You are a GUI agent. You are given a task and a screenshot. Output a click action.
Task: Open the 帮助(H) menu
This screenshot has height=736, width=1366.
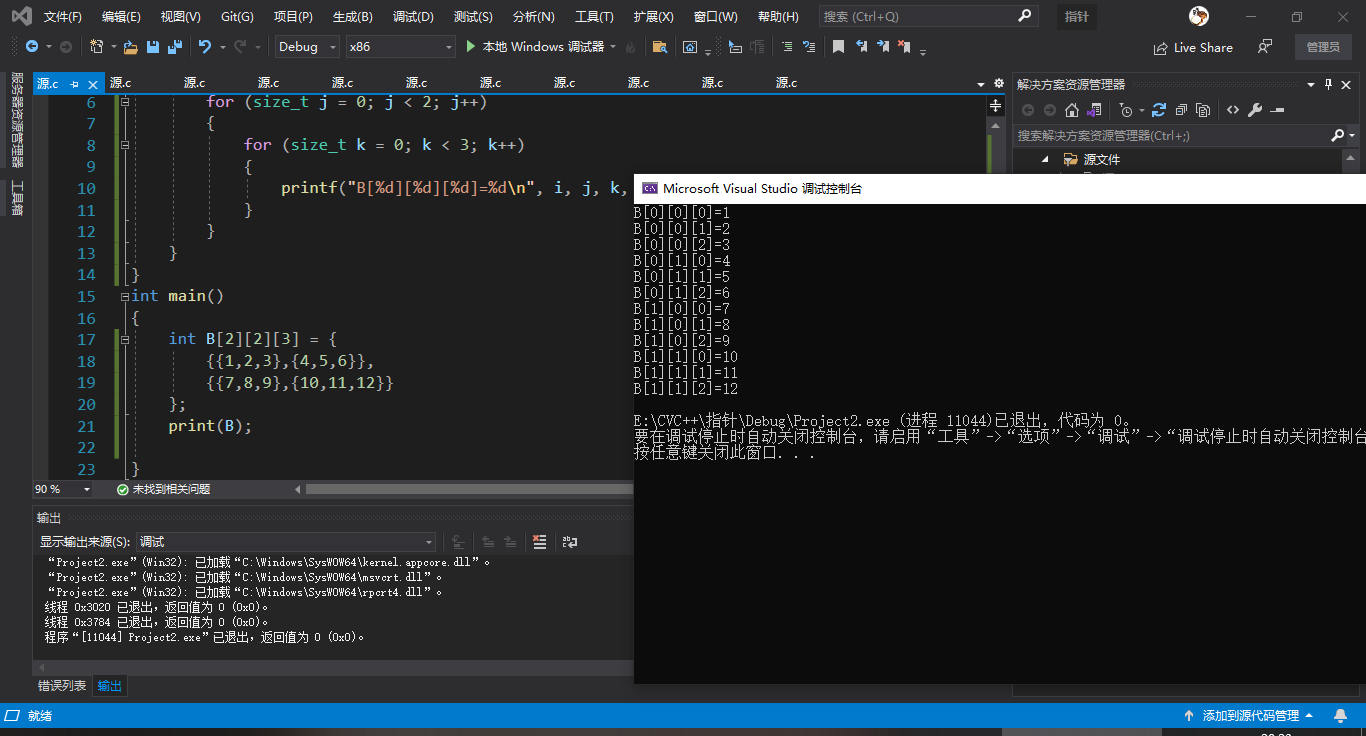(x=778, y=17)
